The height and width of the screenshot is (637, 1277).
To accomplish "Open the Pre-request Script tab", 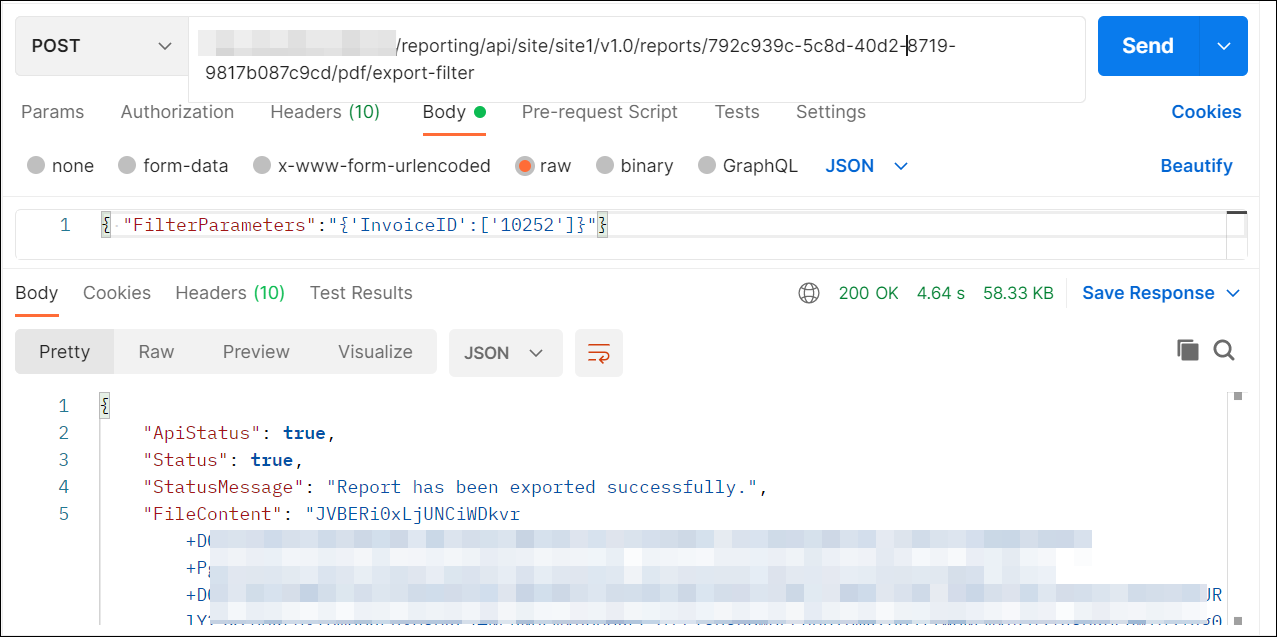I will [x=600, y=112].
